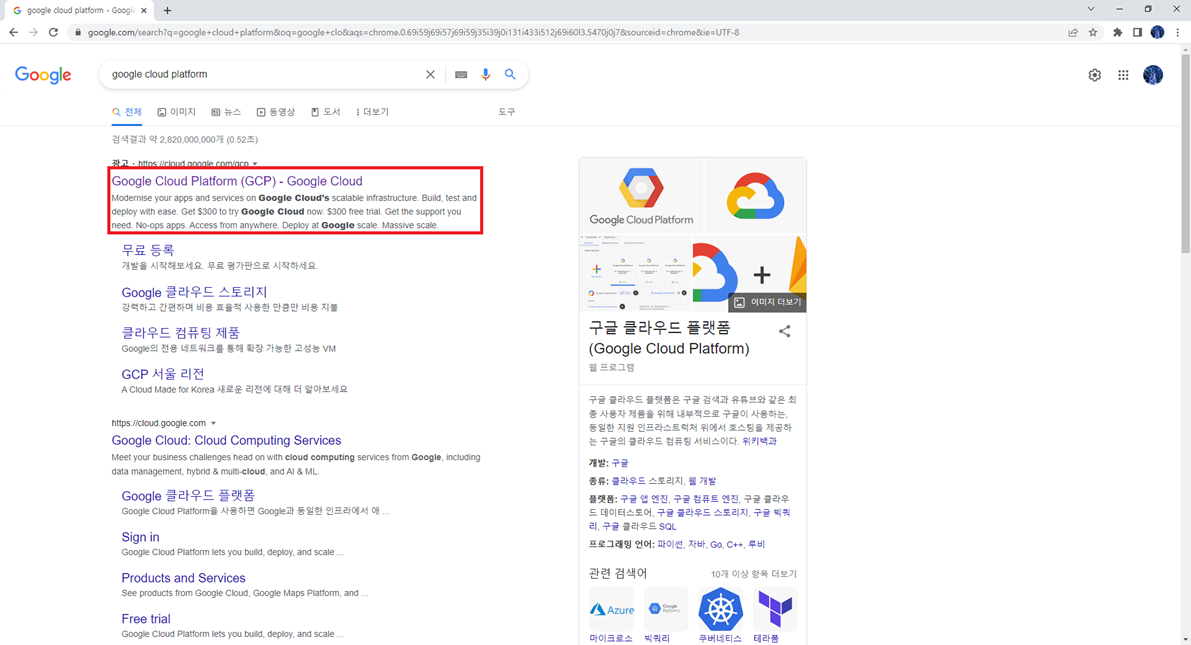Screen dimensions: 1191x645
Task: Click the cloud console screenshot thumbnail
Action: (x=635, y=273)
